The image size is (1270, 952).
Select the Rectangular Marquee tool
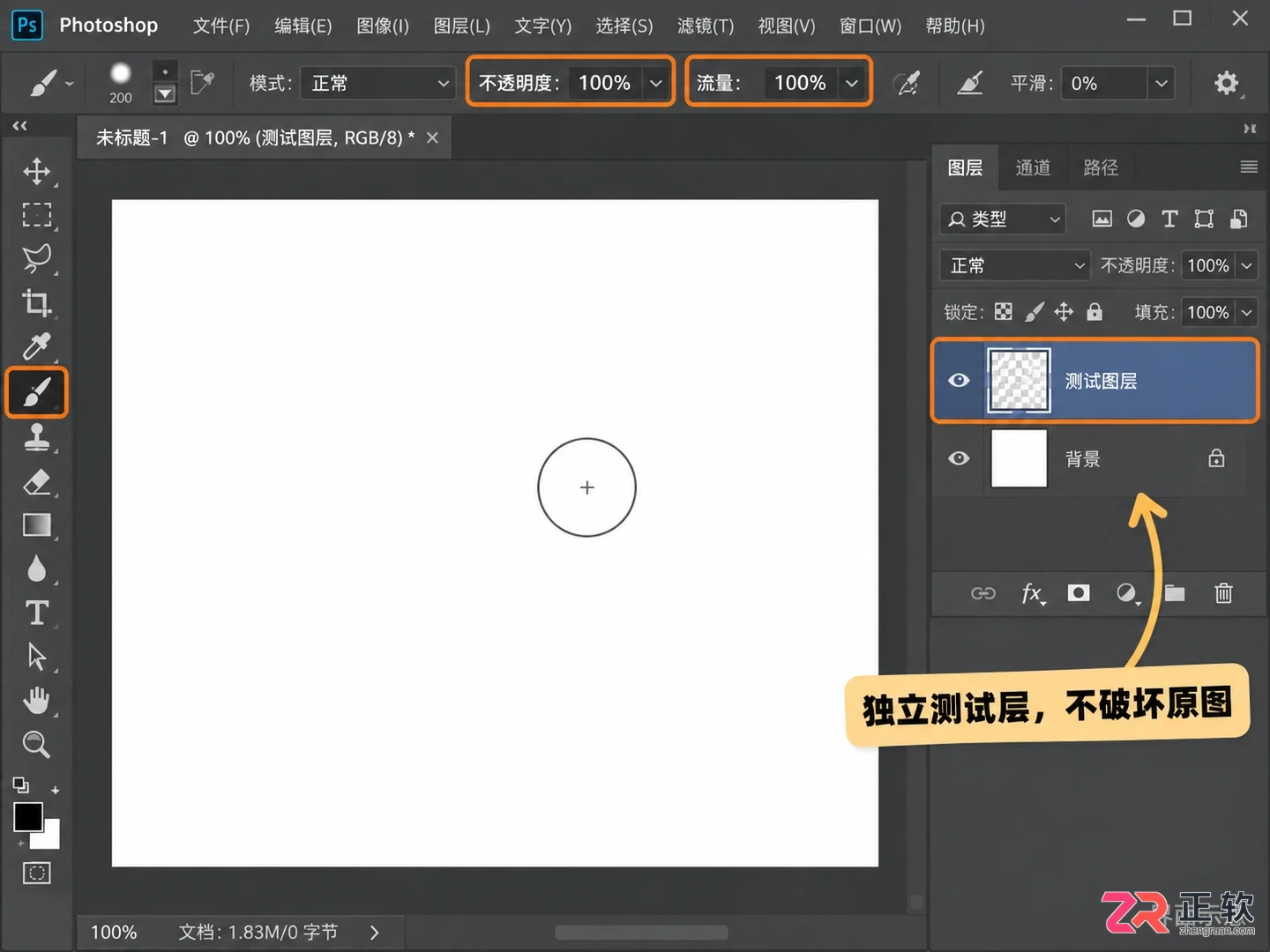point(36,215)
